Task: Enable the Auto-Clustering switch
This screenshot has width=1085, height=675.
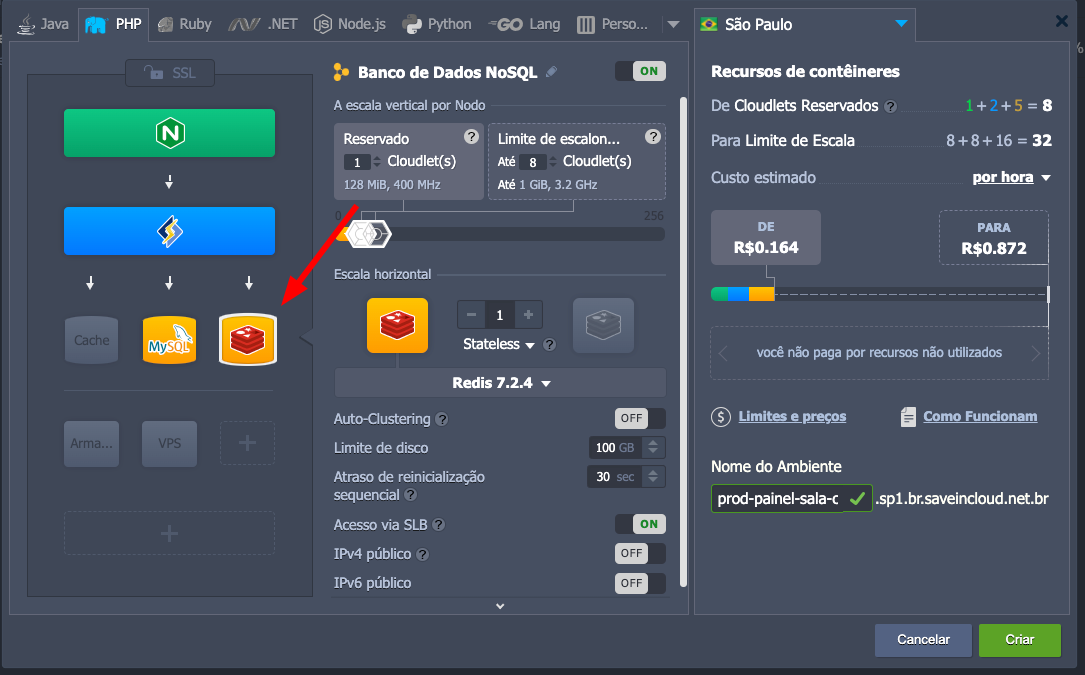Action: coord(640,419)
